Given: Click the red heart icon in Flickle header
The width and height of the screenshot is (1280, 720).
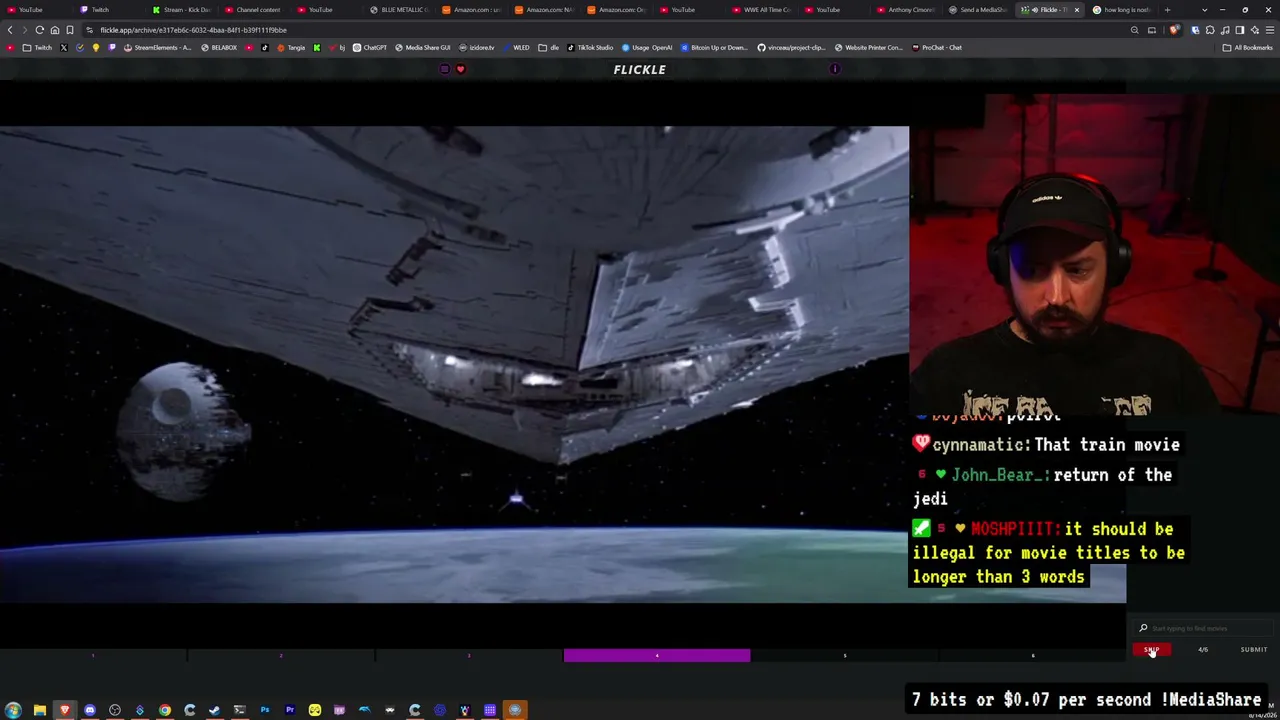Looking at the screenshot, I should click(x=460, y=69).
